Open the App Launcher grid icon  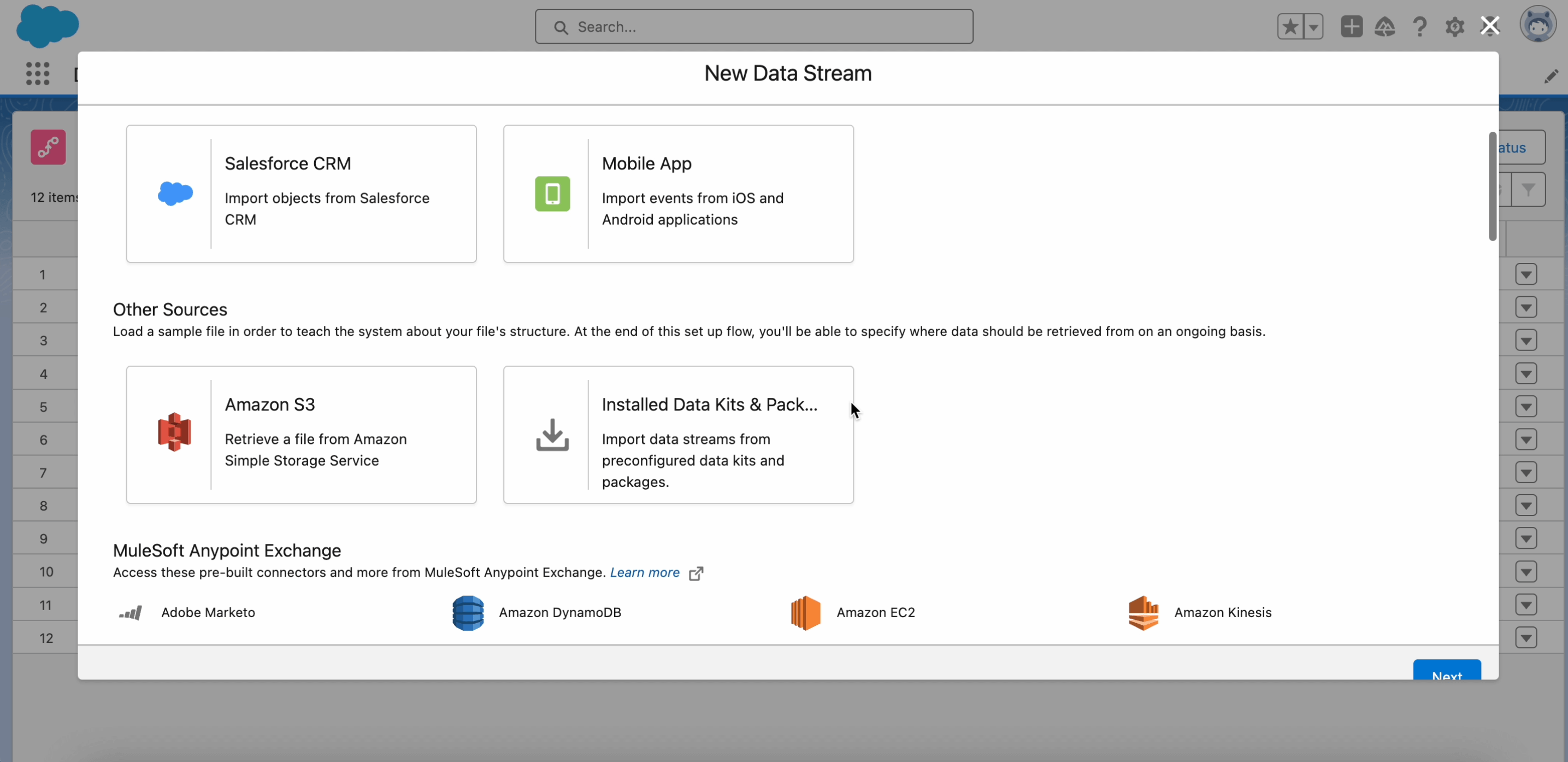(x=38, y=74)
